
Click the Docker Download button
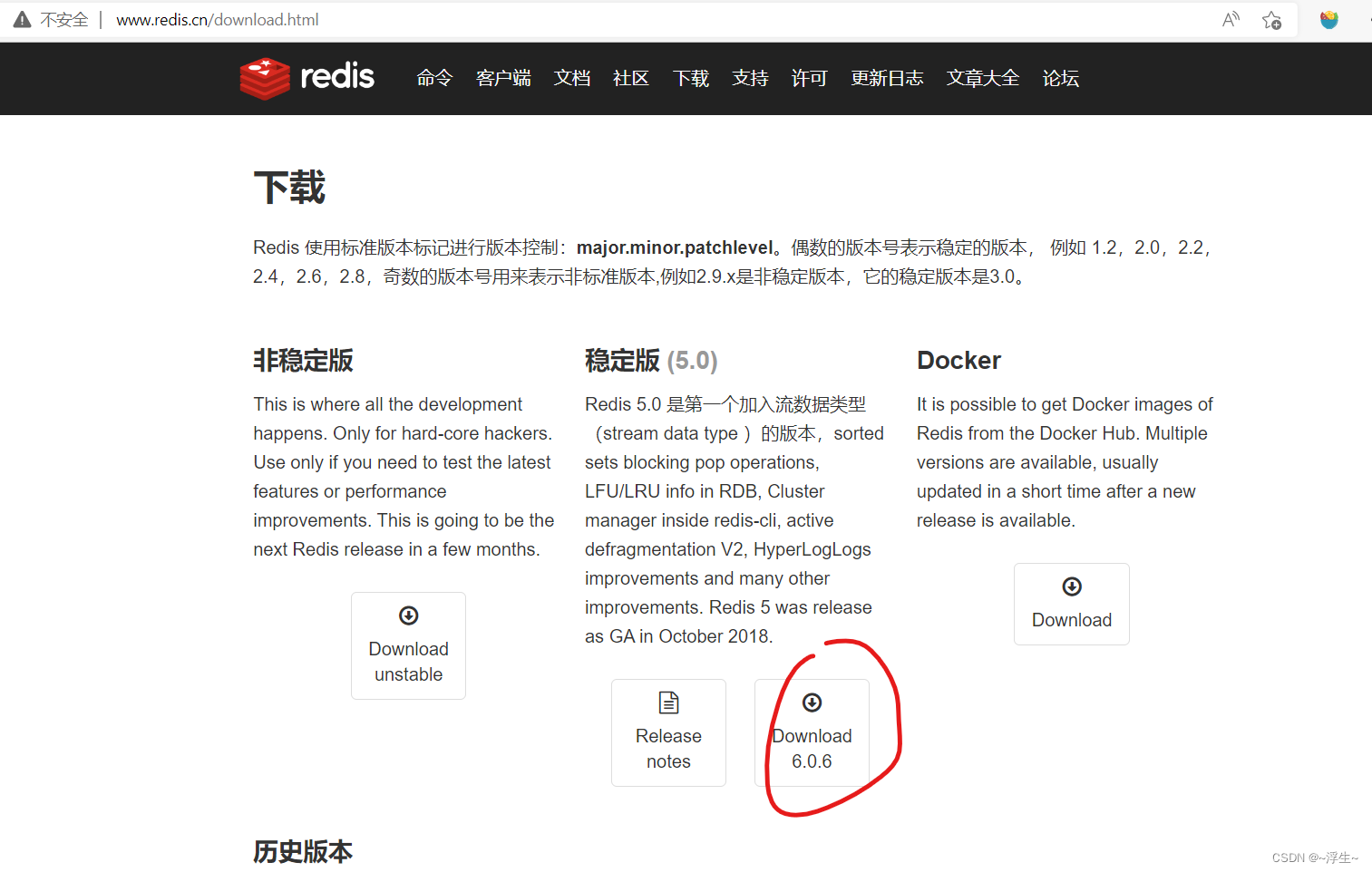click(1072, 604)
